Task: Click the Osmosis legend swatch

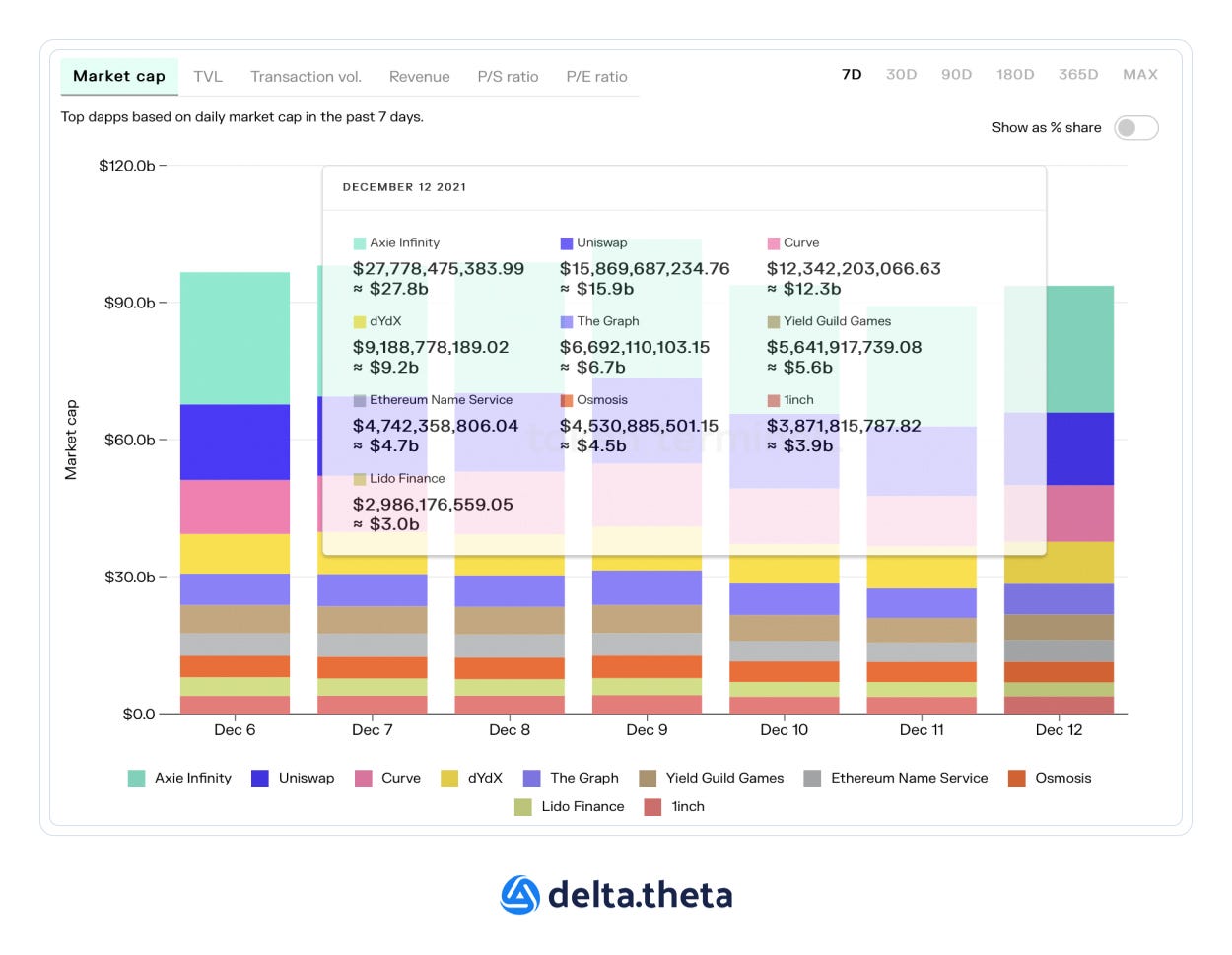Action: pyautogui.click(x=1017, y=779)
